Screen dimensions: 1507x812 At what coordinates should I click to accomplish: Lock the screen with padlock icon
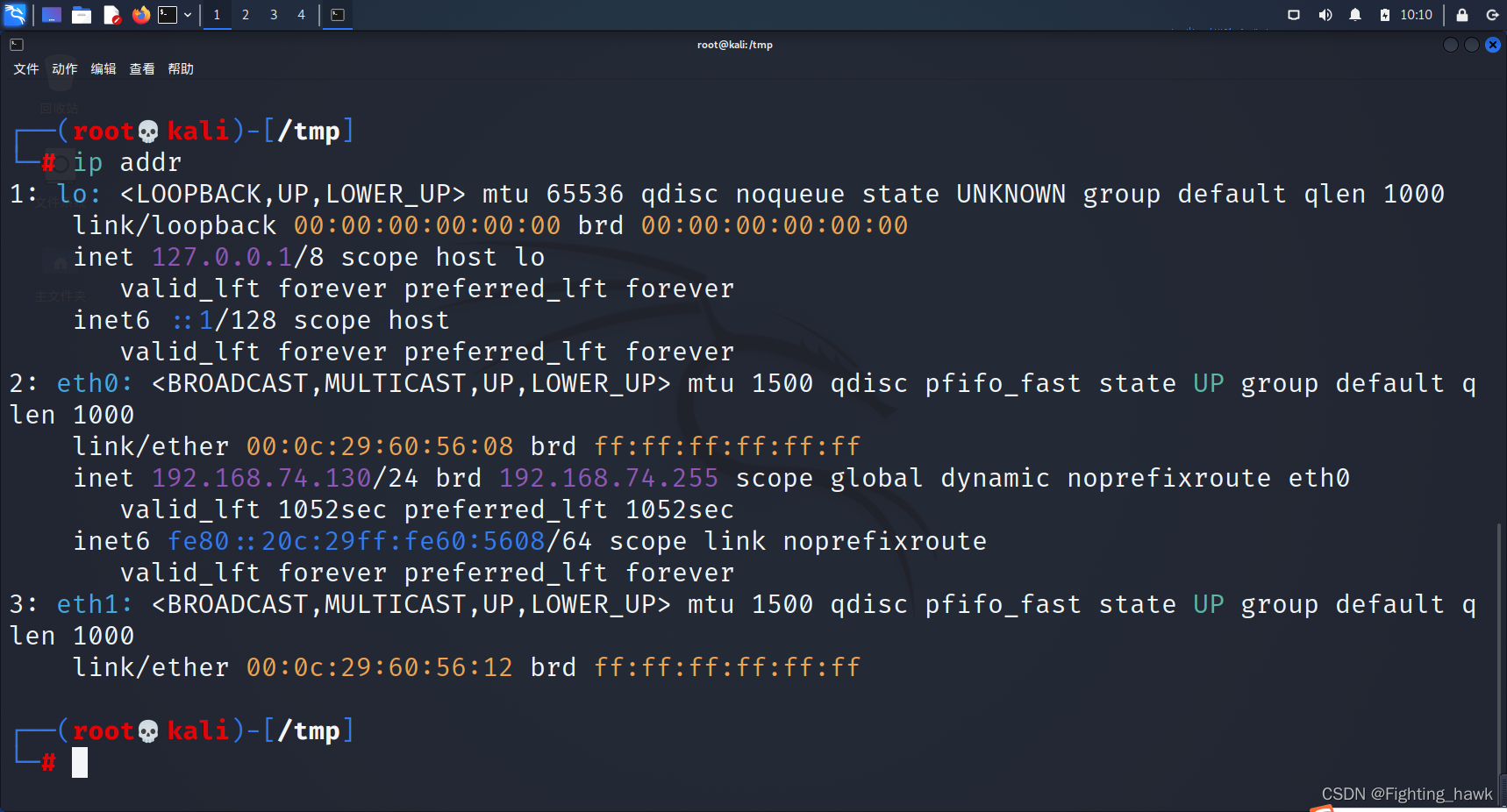click(1462, 15)
